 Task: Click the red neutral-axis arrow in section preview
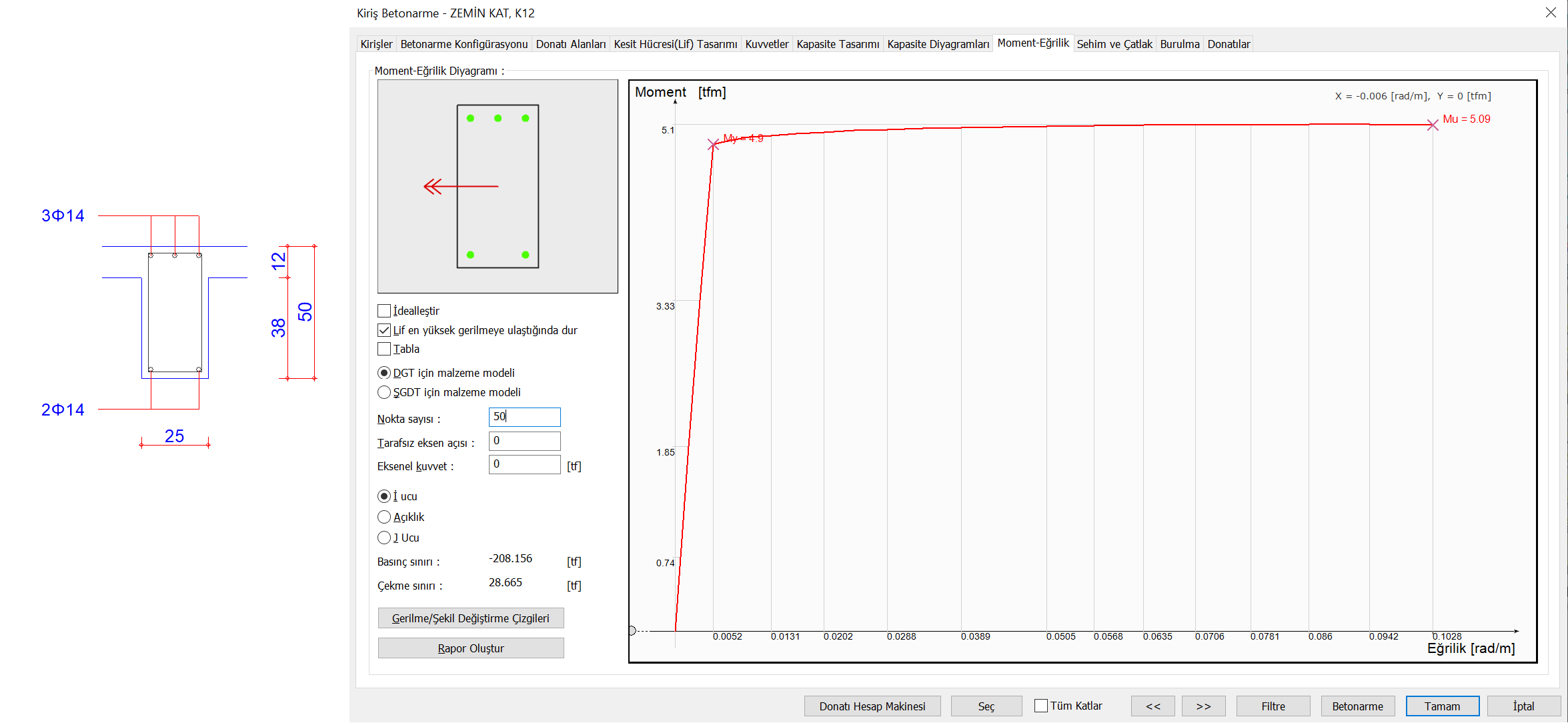tap(461, 186)
